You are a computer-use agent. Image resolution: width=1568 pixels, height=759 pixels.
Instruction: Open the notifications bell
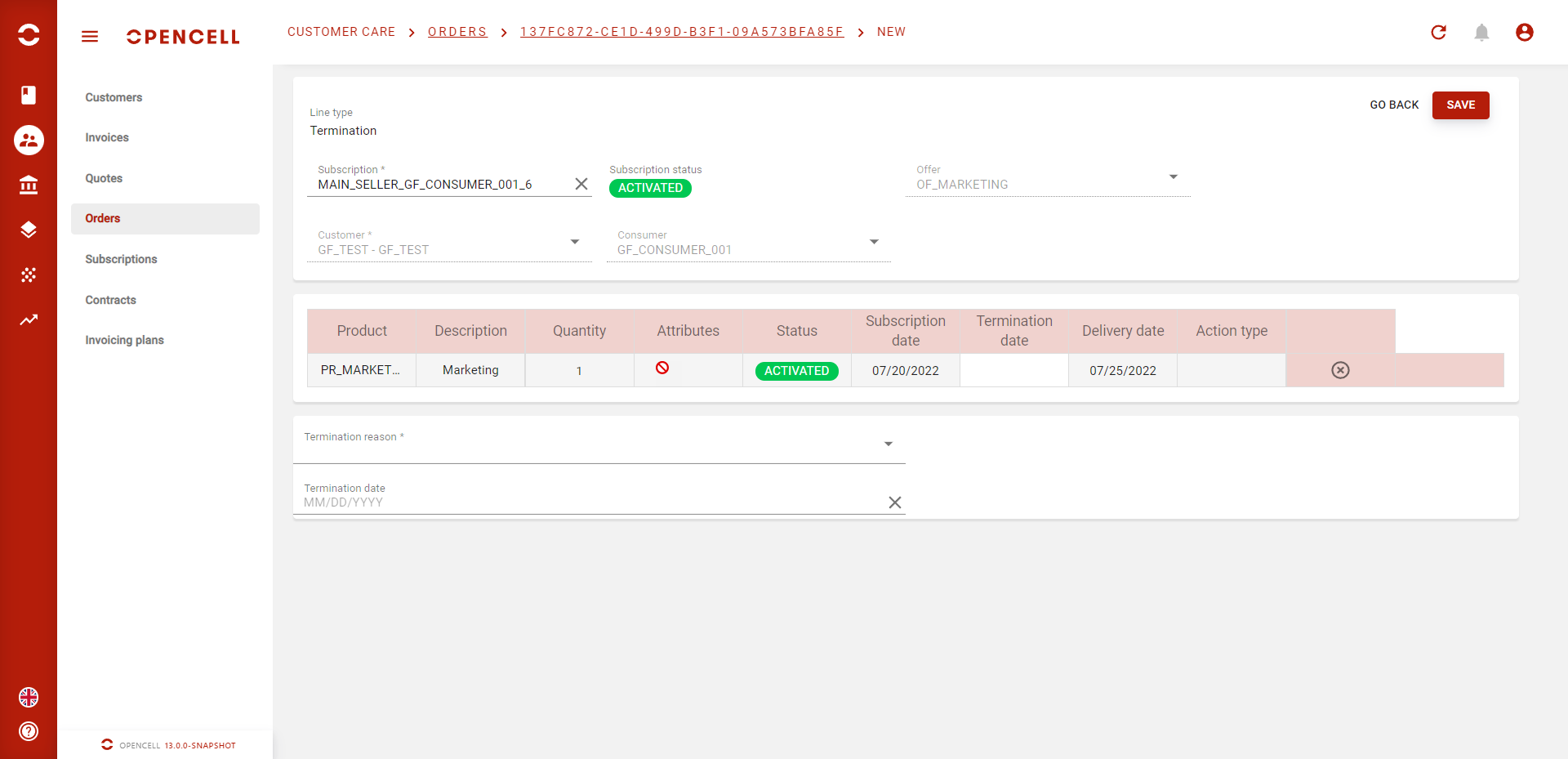coord(1481,33)
